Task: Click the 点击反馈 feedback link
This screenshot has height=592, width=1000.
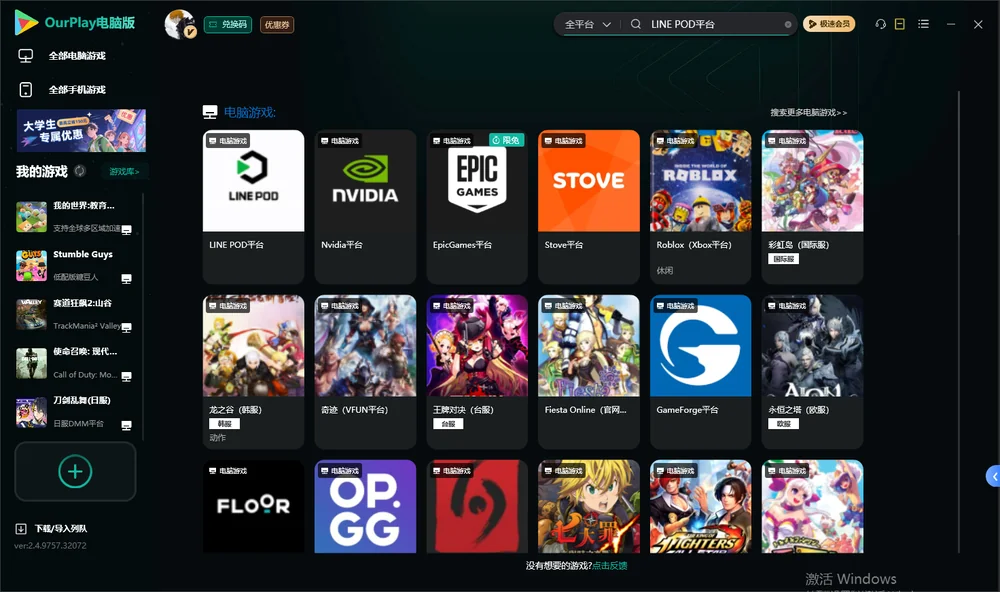Action: 610,566
